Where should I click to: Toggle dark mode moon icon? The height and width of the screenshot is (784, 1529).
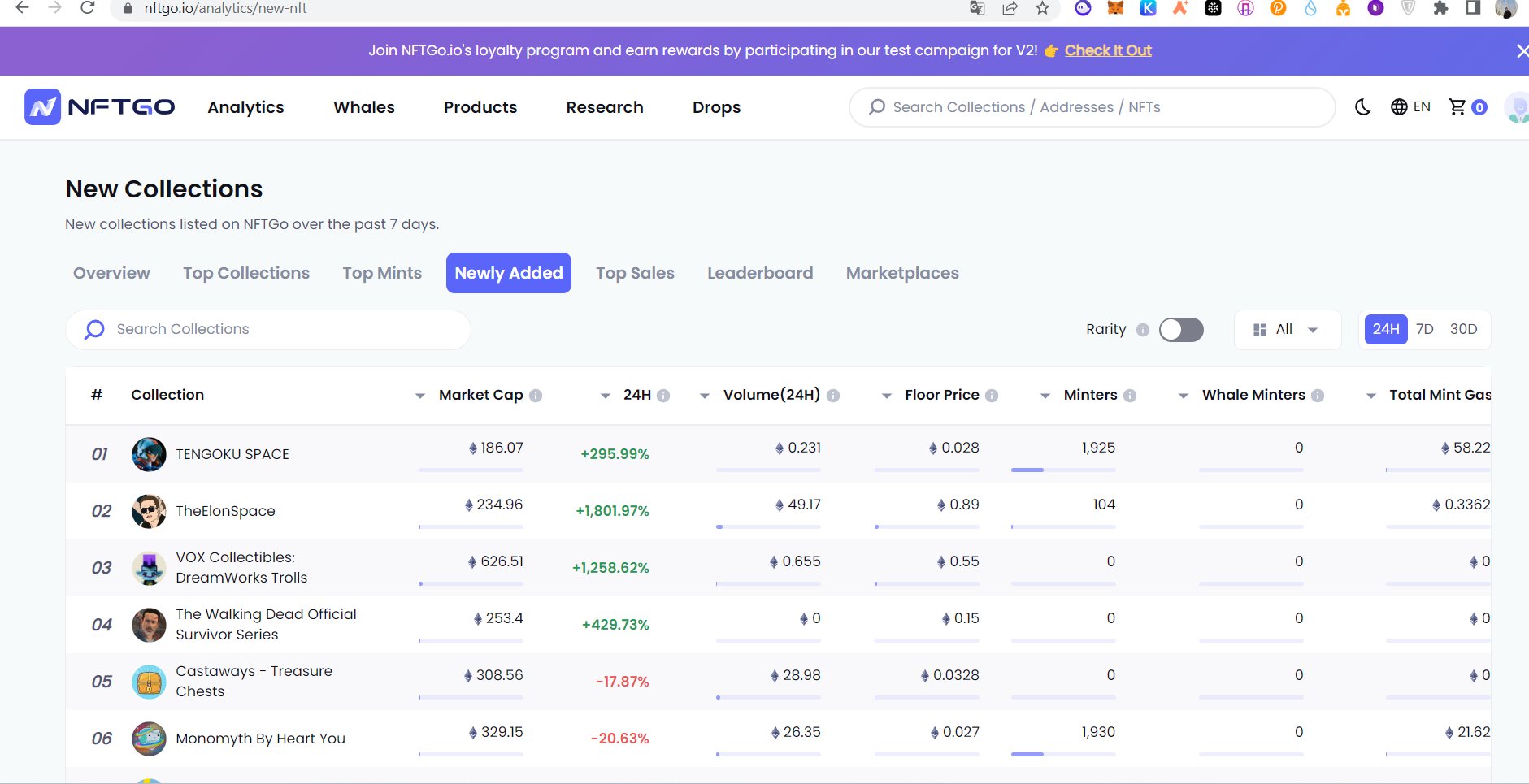point(1363,107)
